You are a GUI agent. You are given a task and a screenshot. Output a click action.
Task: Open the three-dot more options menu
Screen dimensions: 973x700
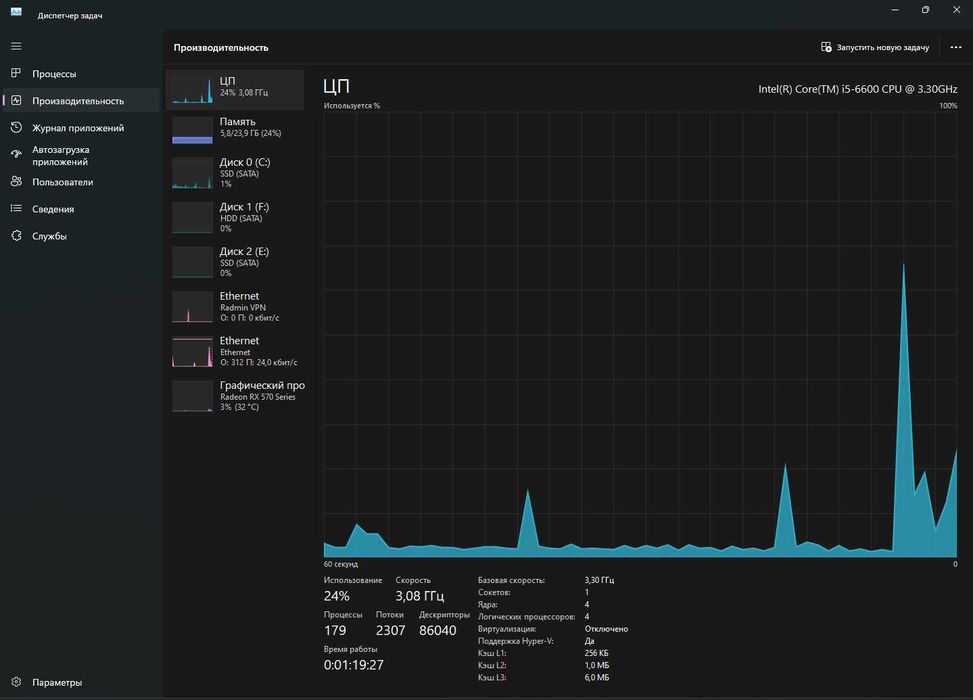click(x=956, y=47)
